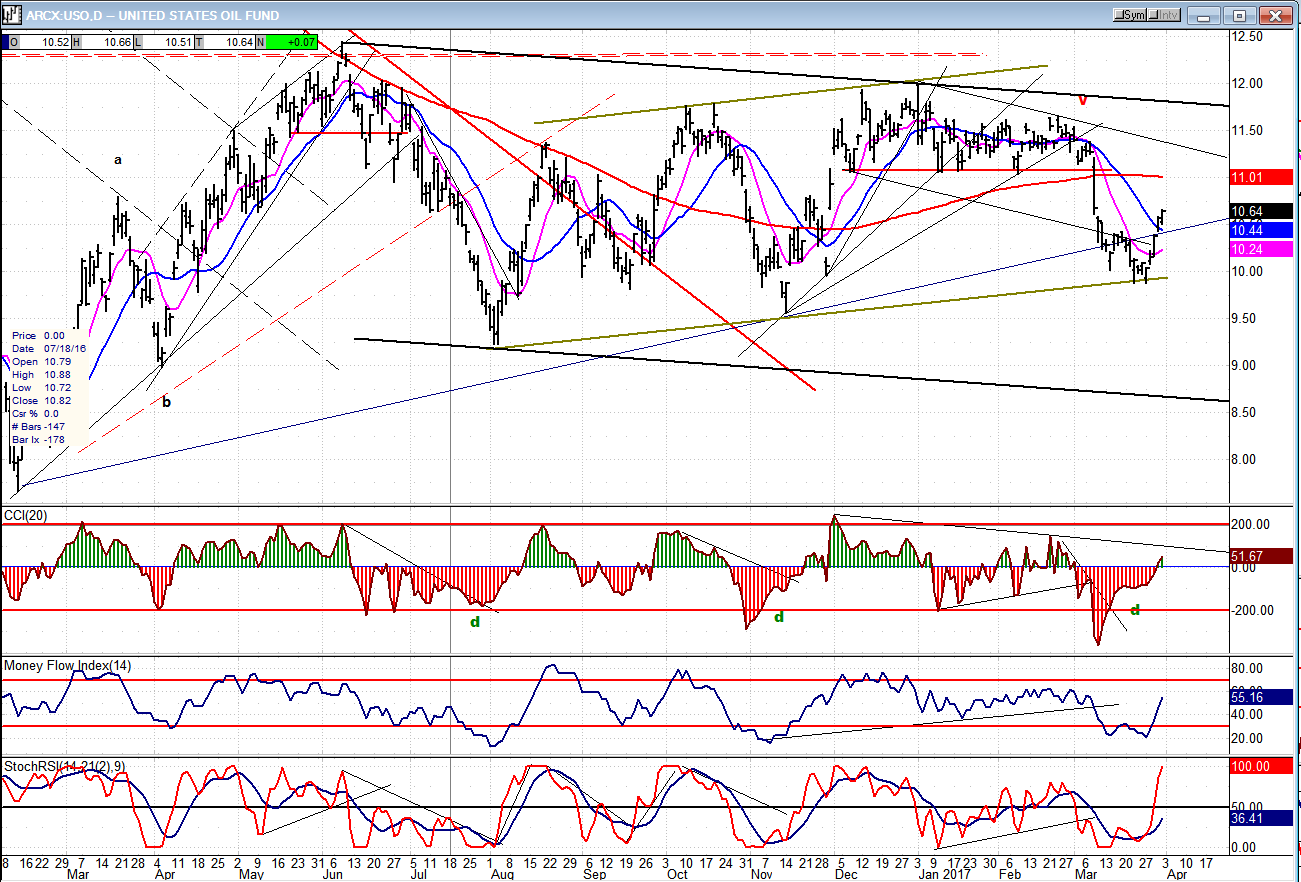Click the StochRSI indicator label
Image resolution: width=1301 pixels, height=882 pixels.
(63, 766)
